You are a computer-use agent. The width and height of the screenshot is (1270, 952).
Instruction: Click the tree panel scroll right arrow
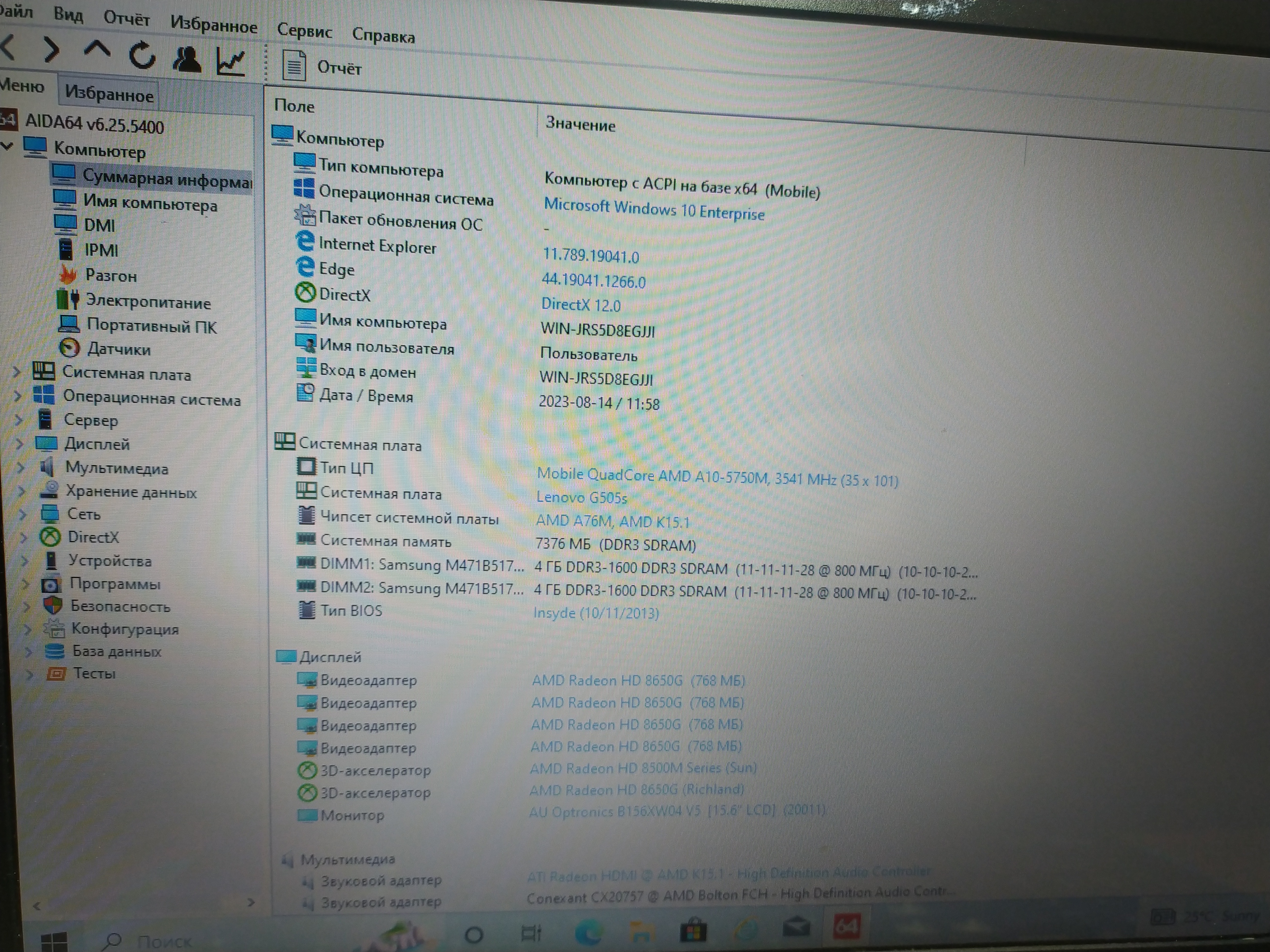tap(250, 902)
